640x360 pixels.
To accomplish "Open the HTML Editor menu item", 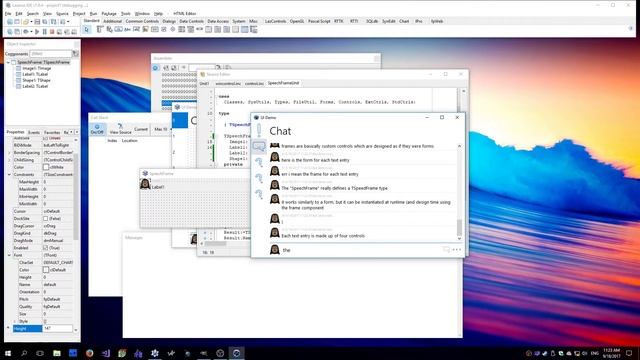I will 184,13.
